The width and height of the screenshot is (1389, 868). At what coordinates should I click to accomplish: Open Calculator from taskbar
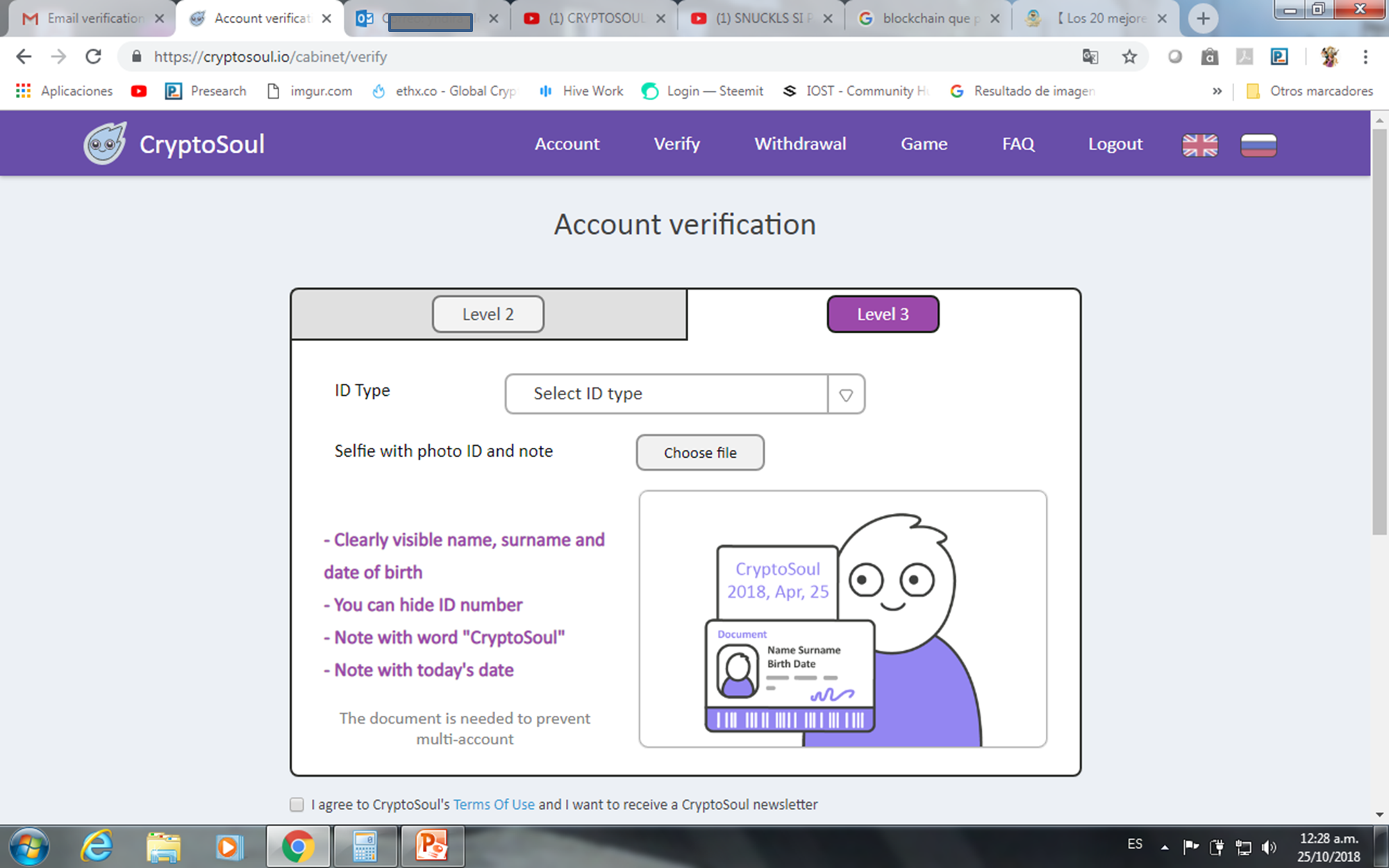pos(365,846)
